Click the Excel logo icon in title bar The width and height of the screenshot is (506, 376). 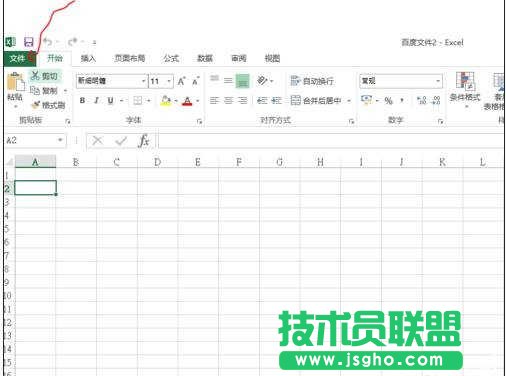(10, 42)
